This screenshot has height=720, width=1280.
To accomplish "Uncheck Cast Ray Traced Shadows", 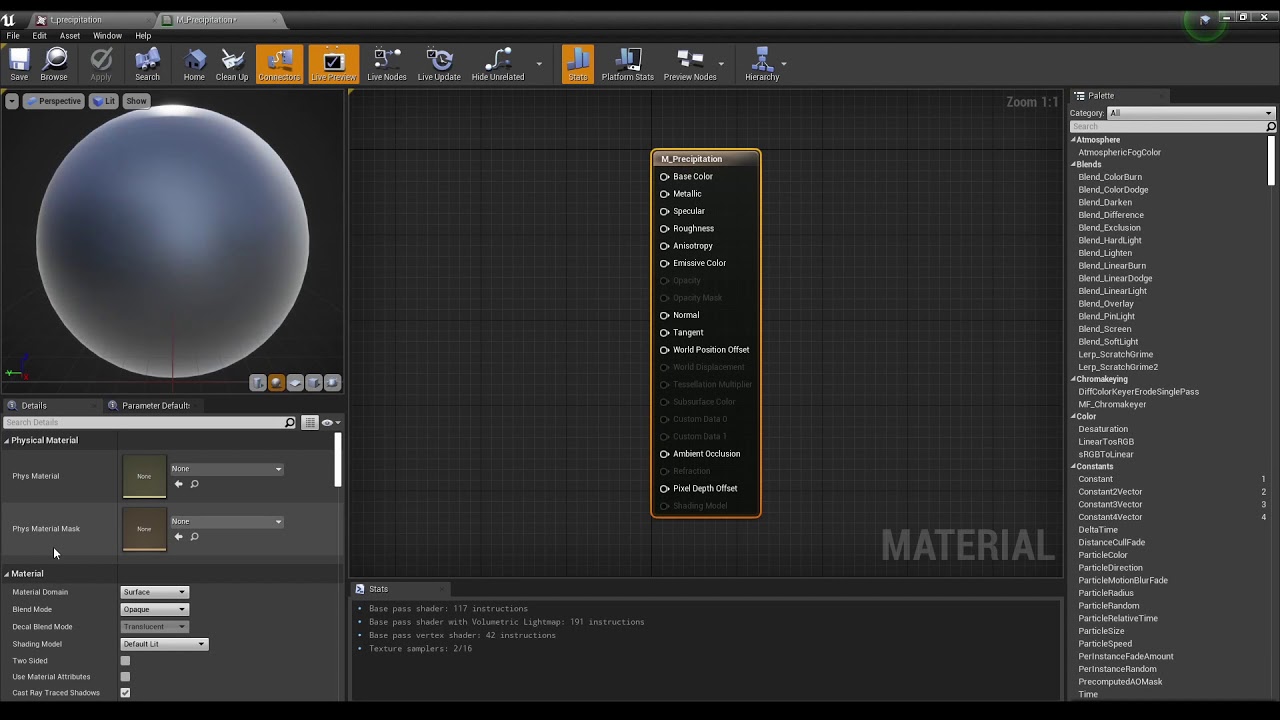I will pyautogui.click(x=125, y=693).
